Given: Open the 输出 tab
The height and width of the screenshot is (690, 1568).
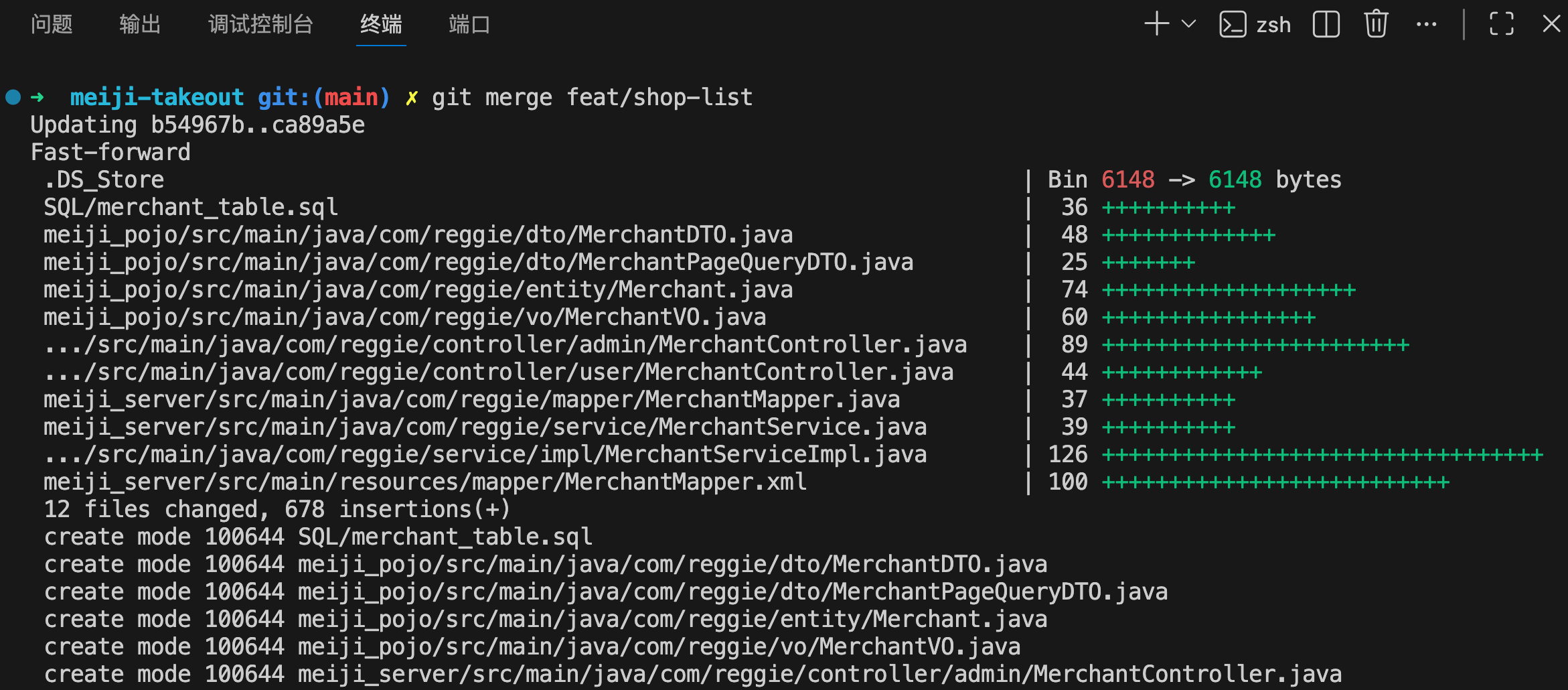Looking at the screenshot, I should click(x=140, y=25).
